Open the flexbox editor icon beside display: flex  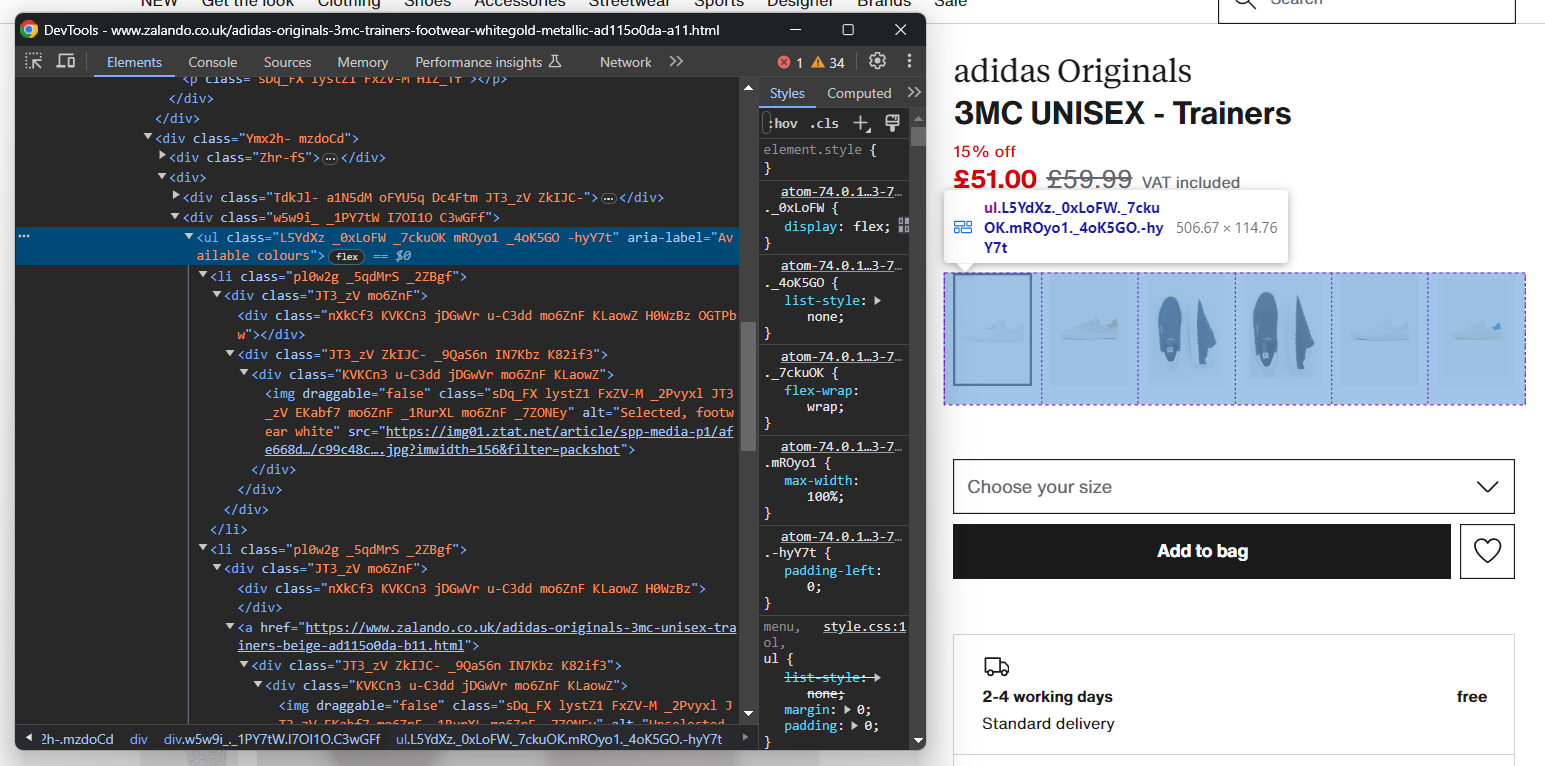[x=904, y=225]
